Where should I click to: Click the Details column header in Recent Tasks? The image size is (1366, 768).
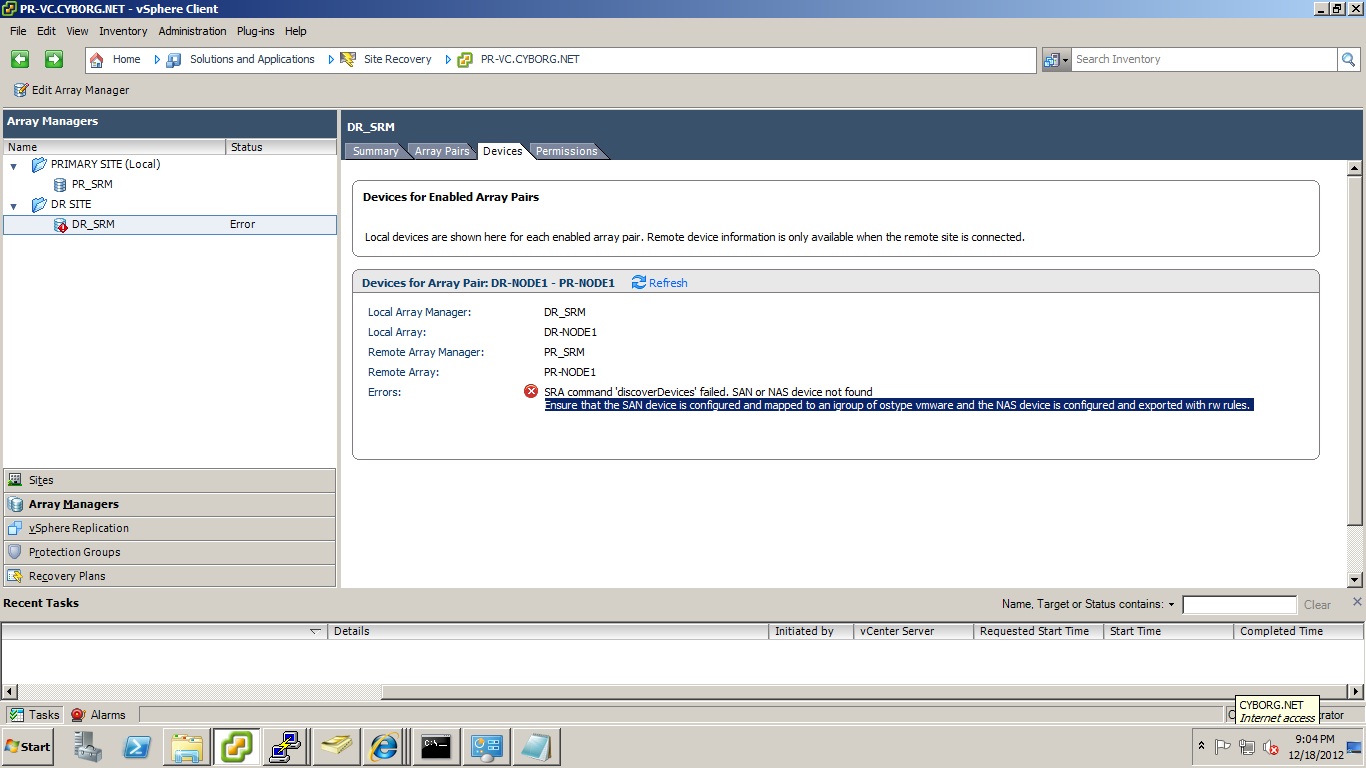[x=549, y=631]
